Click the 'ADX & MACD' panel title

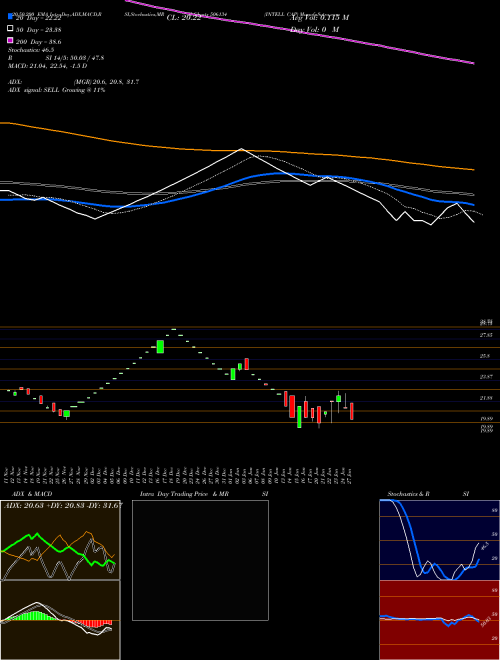[x=32, y=494]
